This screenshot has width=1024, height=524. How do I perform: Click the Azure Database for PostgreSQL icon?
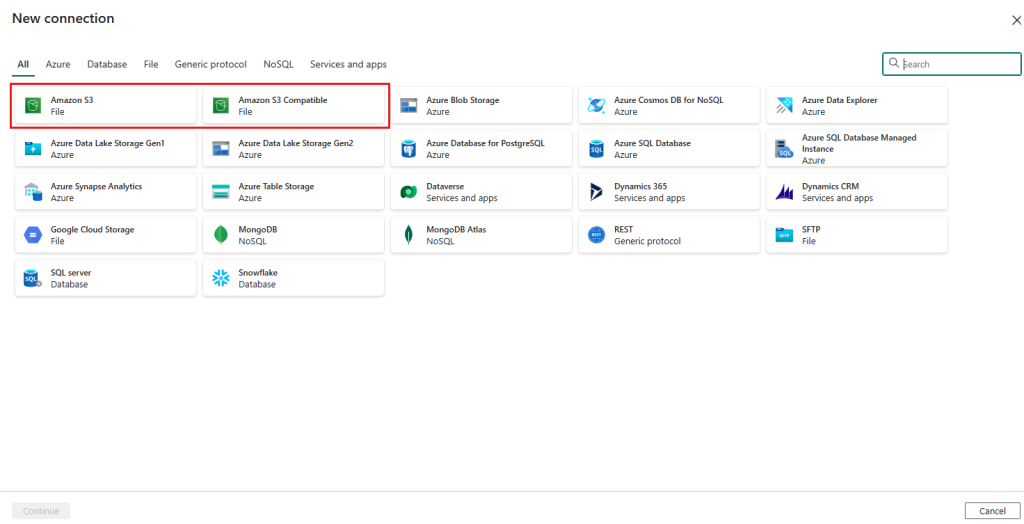[x=409, y=148]
